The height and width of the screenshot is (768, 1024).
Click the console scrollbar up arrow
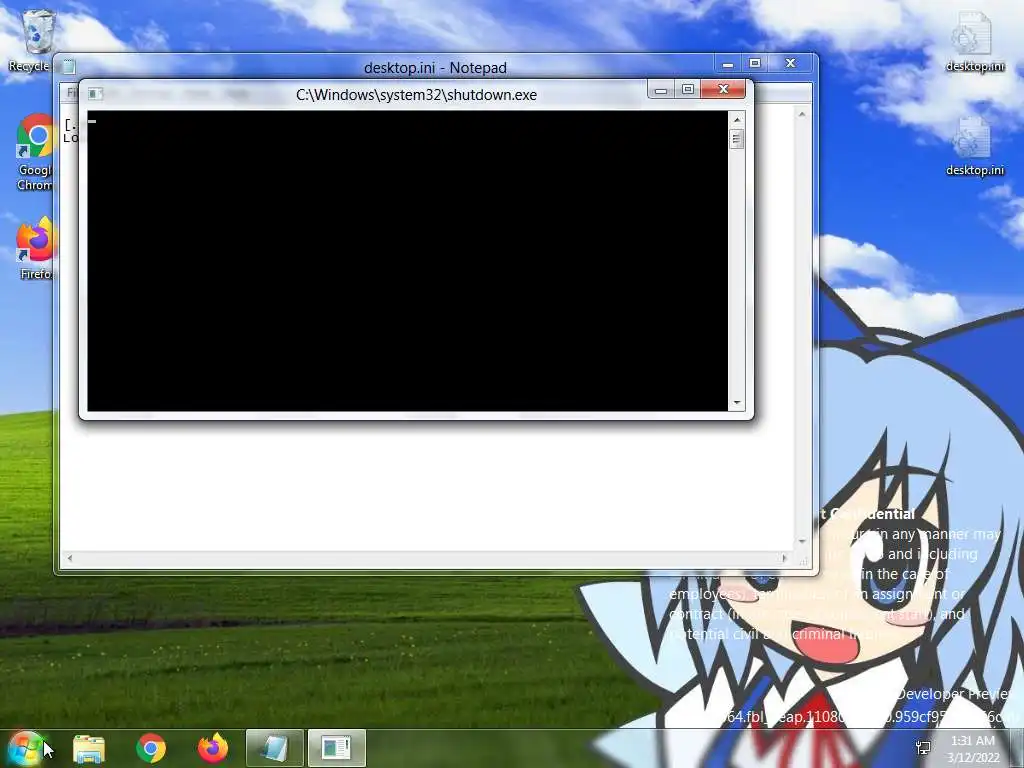click(737, 120)
